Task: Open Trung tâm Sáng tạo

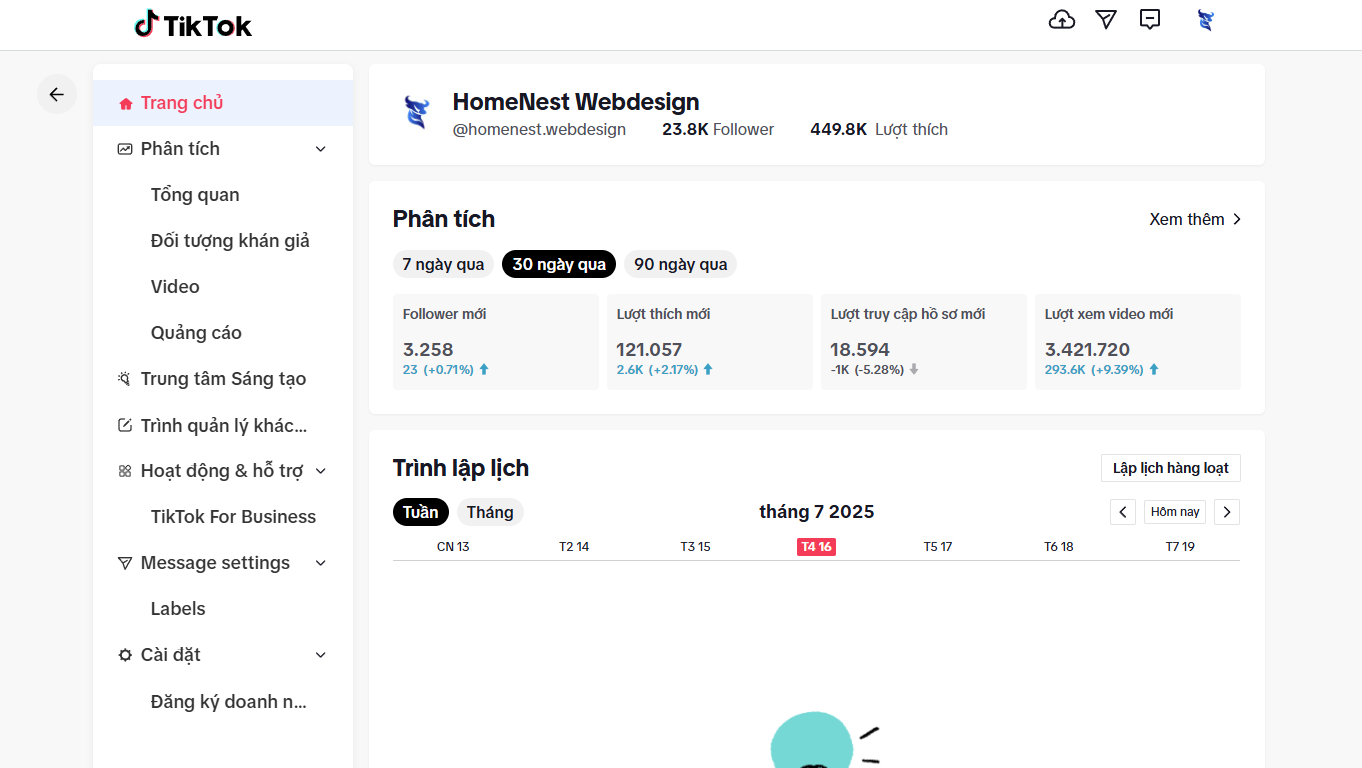Action: click(x=223, y=379)
